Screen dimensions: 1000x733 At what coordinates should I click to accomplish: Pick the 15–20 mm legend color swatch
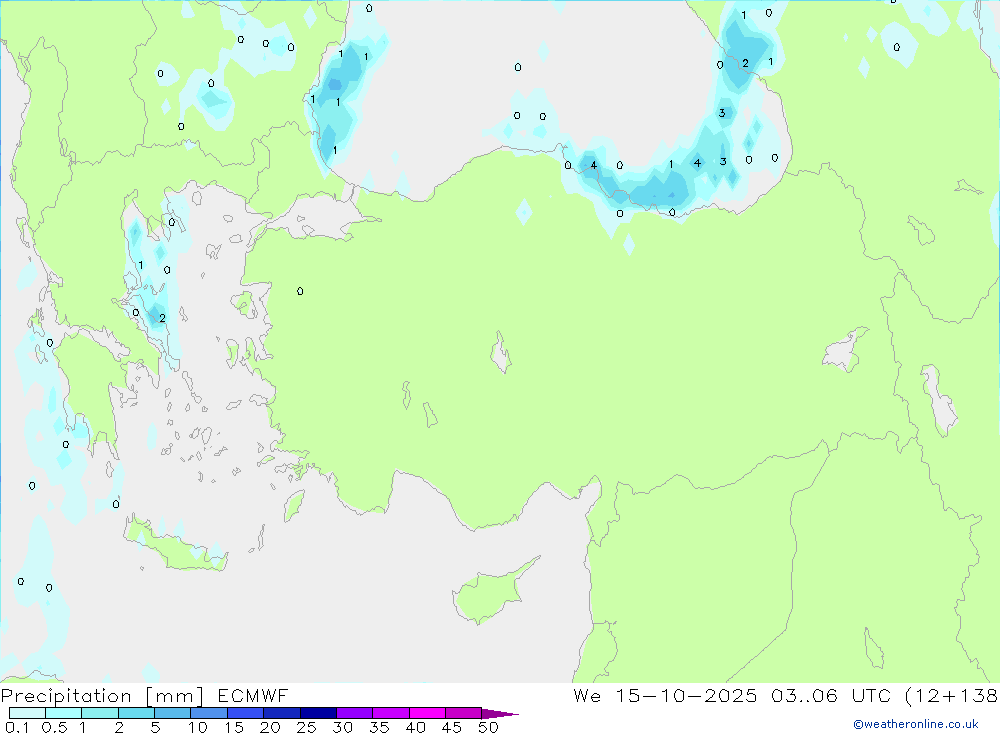[245, 713]
